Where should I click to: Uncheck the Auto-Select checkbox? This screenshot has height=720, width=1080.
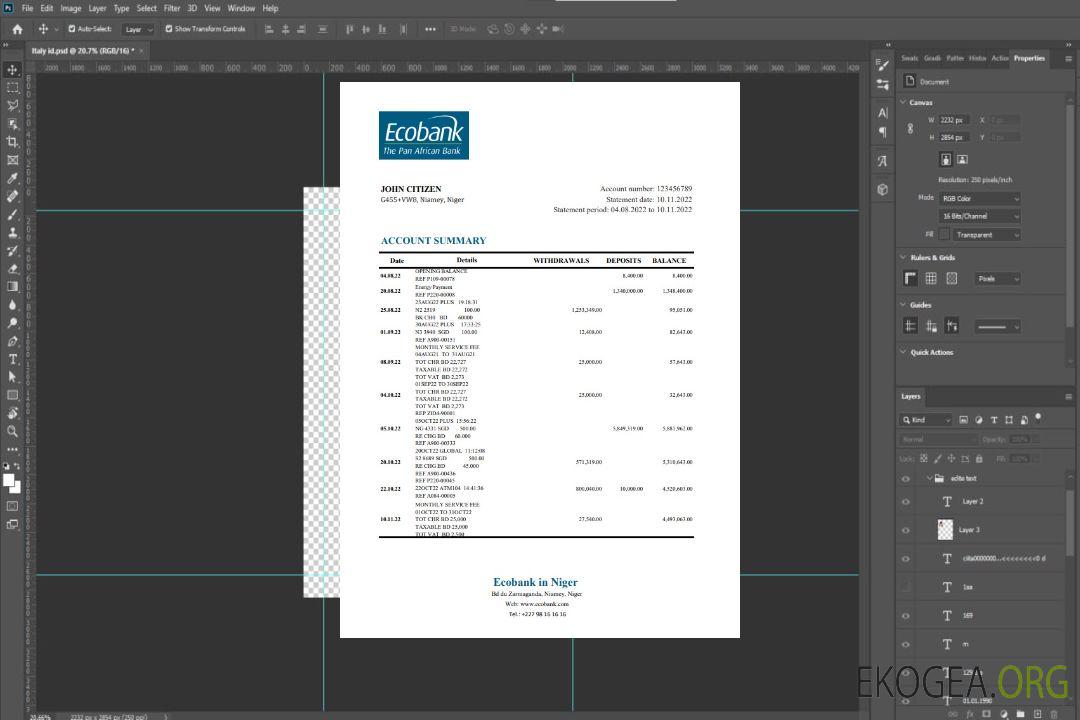click(71, 29)
